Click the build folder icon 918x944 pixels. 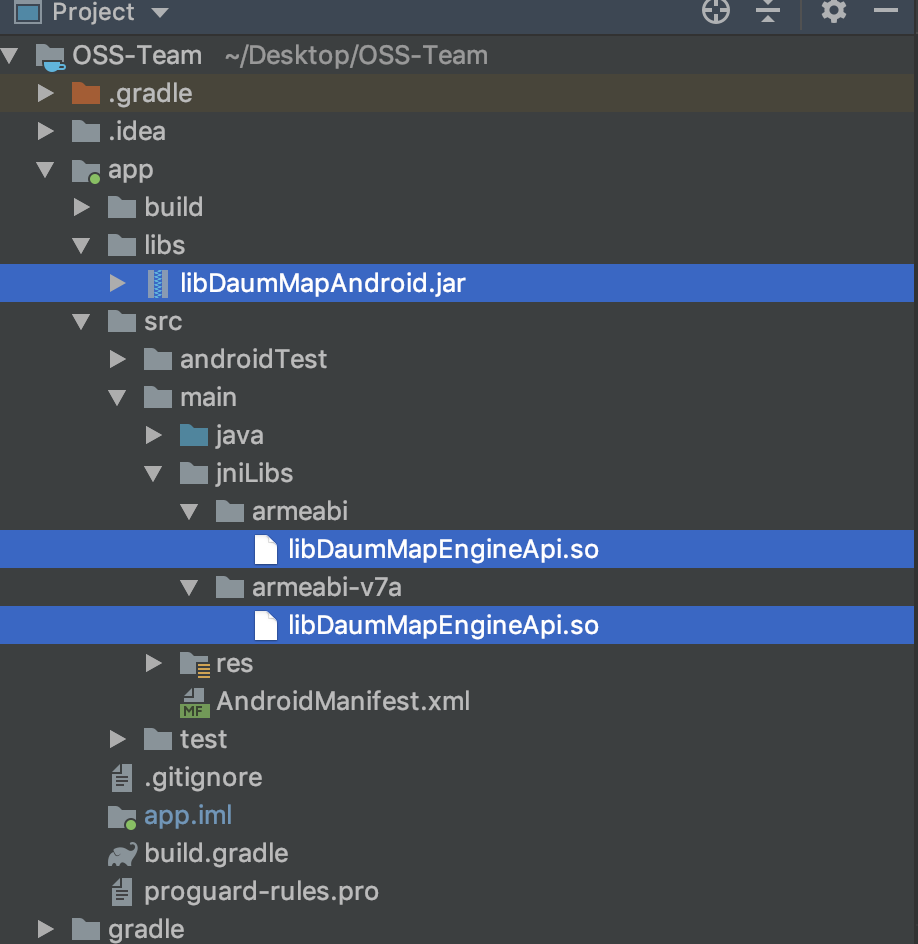click(122, 207)
